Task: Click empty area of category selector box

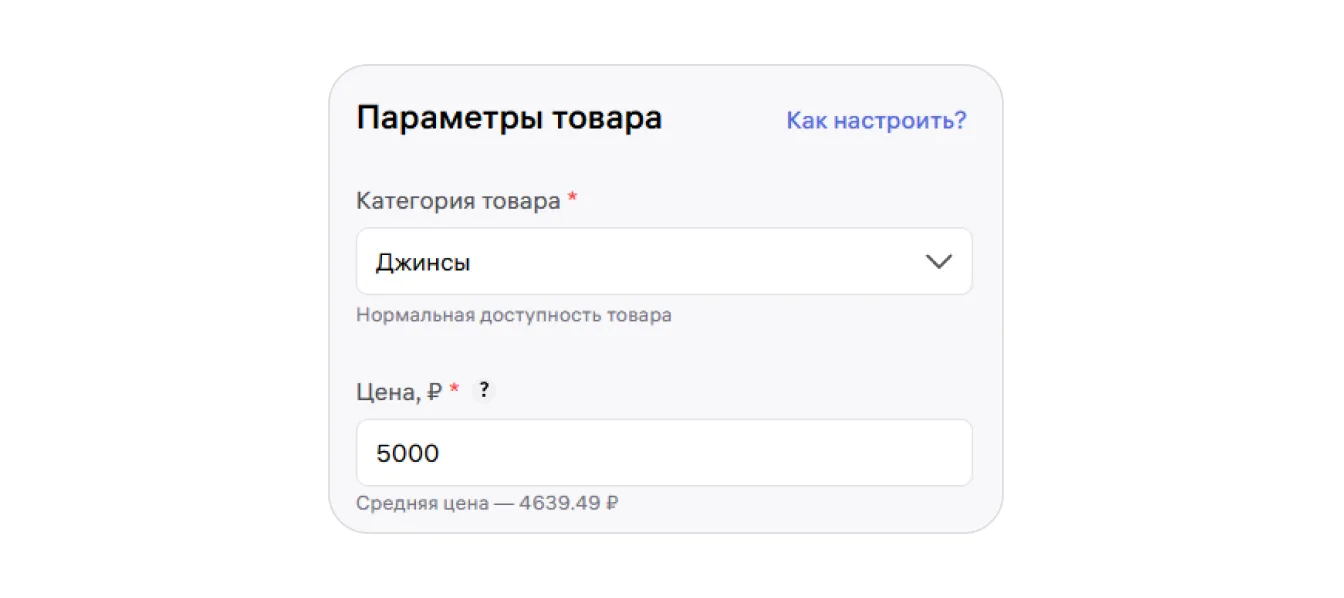Action: point(690,262)
